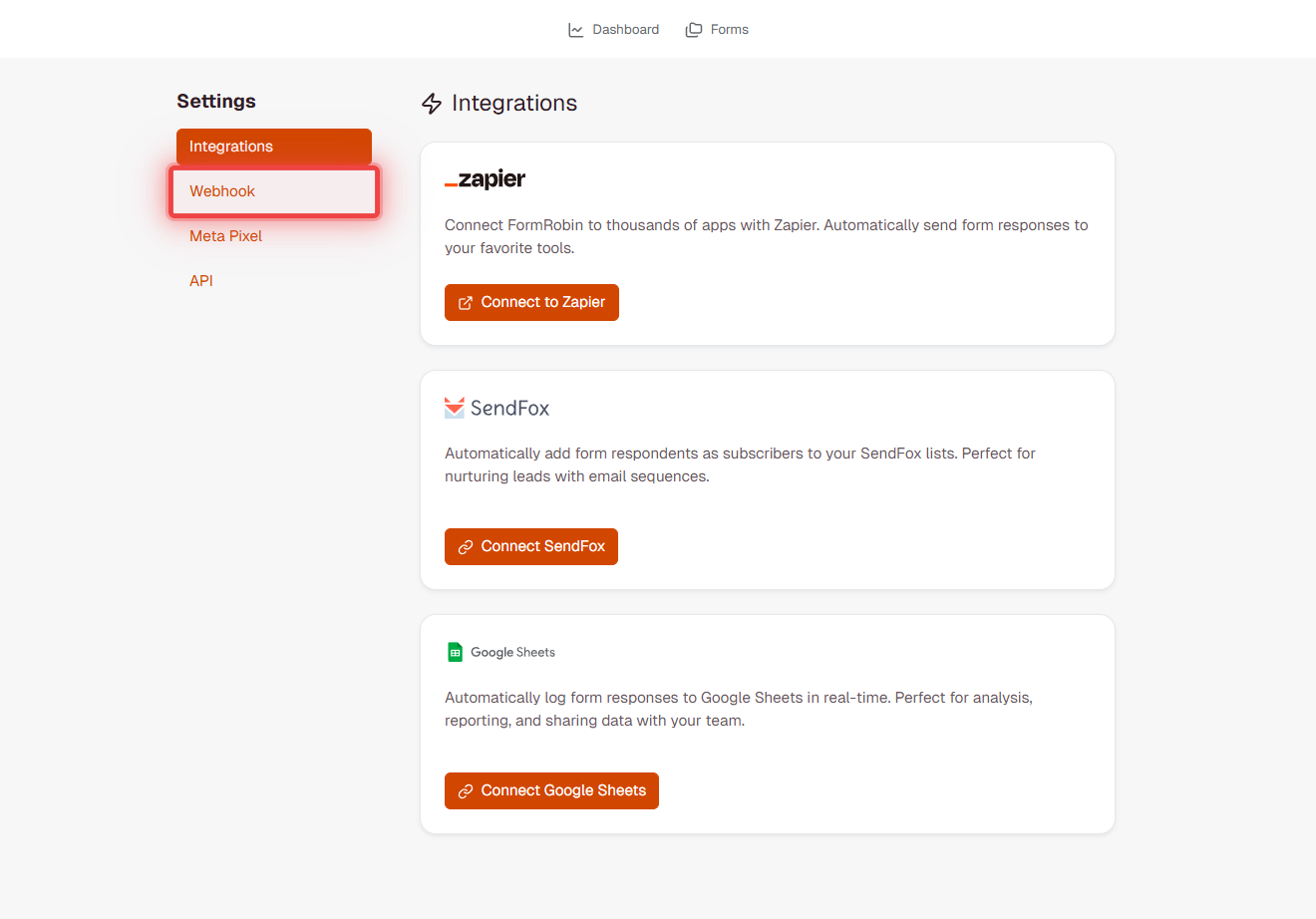
Task: Click the chain-link icon on Connect SendFox button
Action: point(466,546)
